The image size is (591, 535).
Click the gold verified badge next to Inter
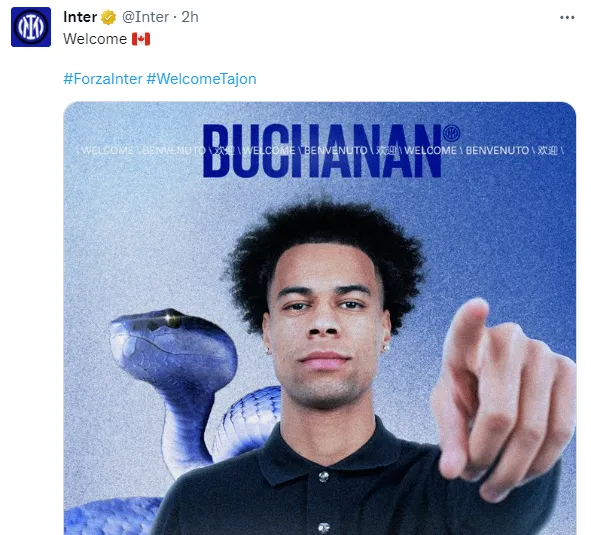point(109,17)
